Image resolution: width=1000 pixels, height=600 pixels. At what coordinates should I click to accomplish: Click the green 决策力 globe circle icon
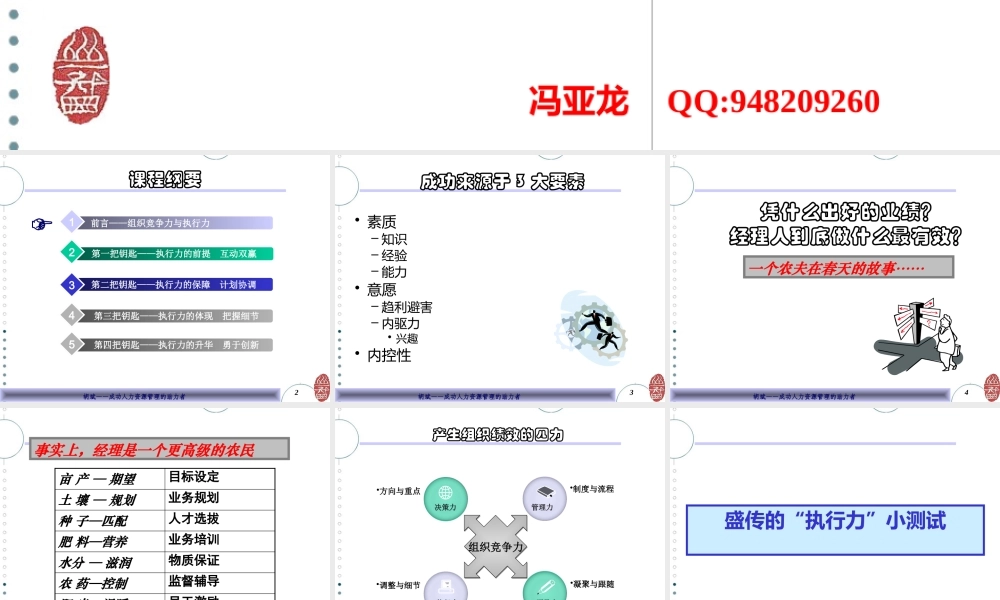click(x=446, y=499)
